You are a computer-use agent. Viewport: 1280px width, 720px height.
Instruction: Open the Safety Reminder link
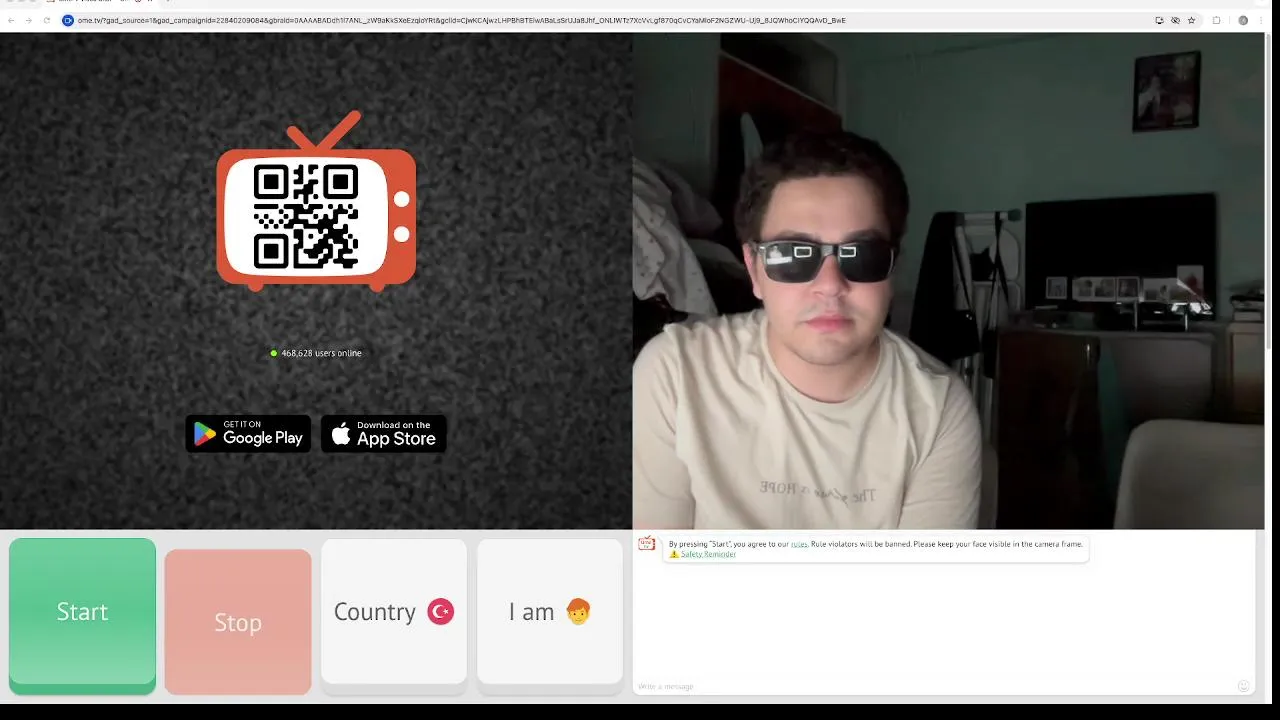708,554
